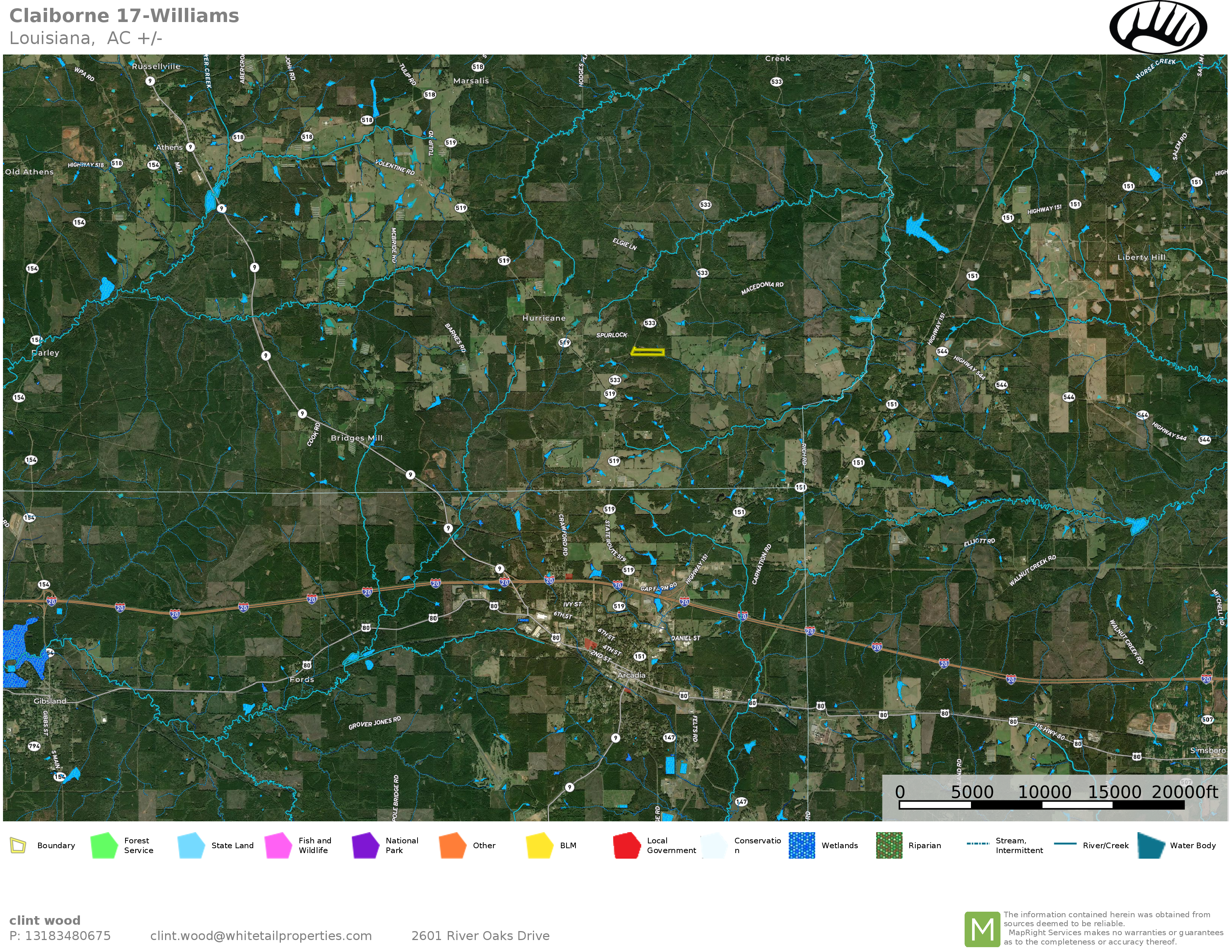Image resolution: width=1232 pixels, height=952 pixels.
Task: Click the green MapRight M logo
Action: click(x=982, y=929)
